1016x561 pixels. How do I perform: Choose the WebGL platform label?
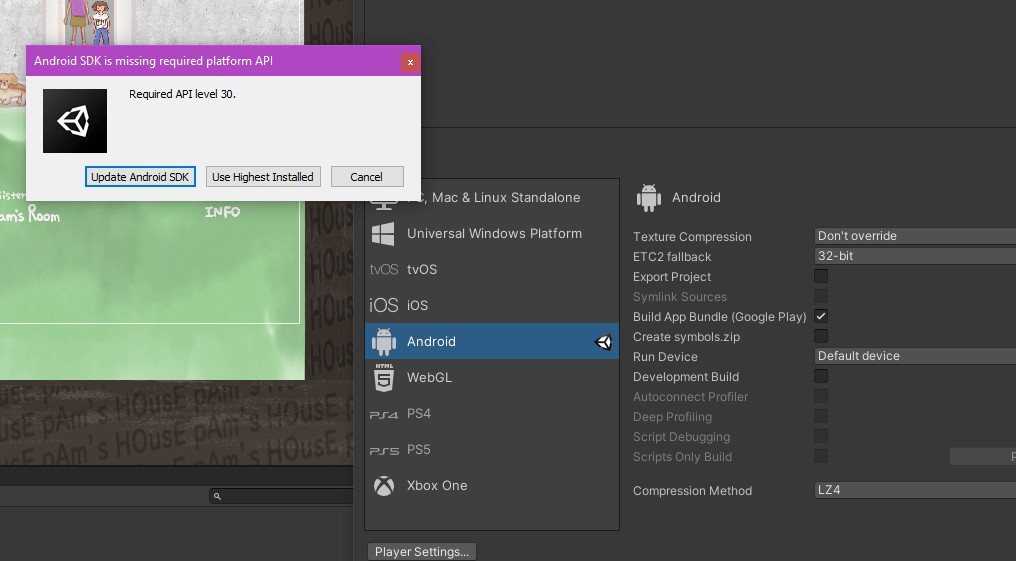point(429,377)
